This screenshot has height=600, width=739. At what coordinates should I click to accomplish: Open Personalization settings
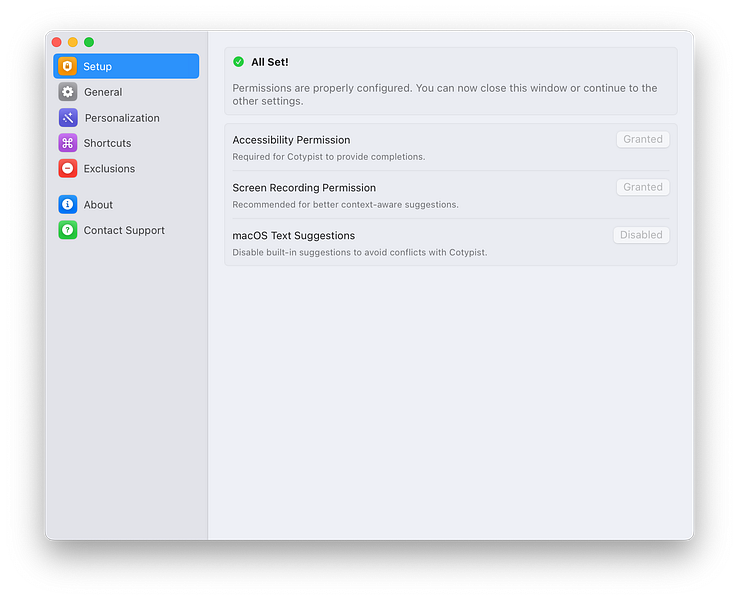coord(126,118)
